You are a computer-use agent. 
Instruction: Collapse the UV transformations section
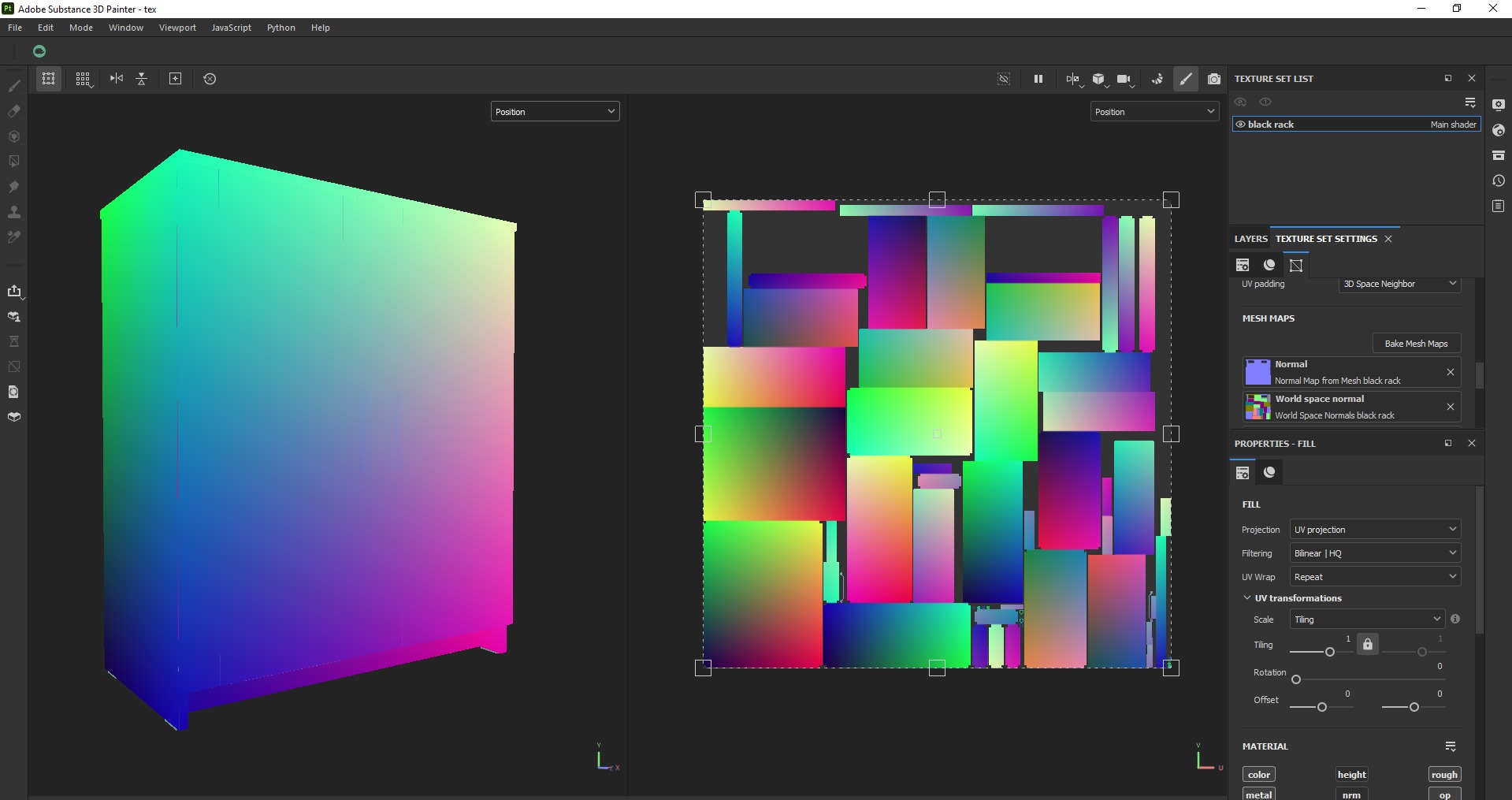1247,598
